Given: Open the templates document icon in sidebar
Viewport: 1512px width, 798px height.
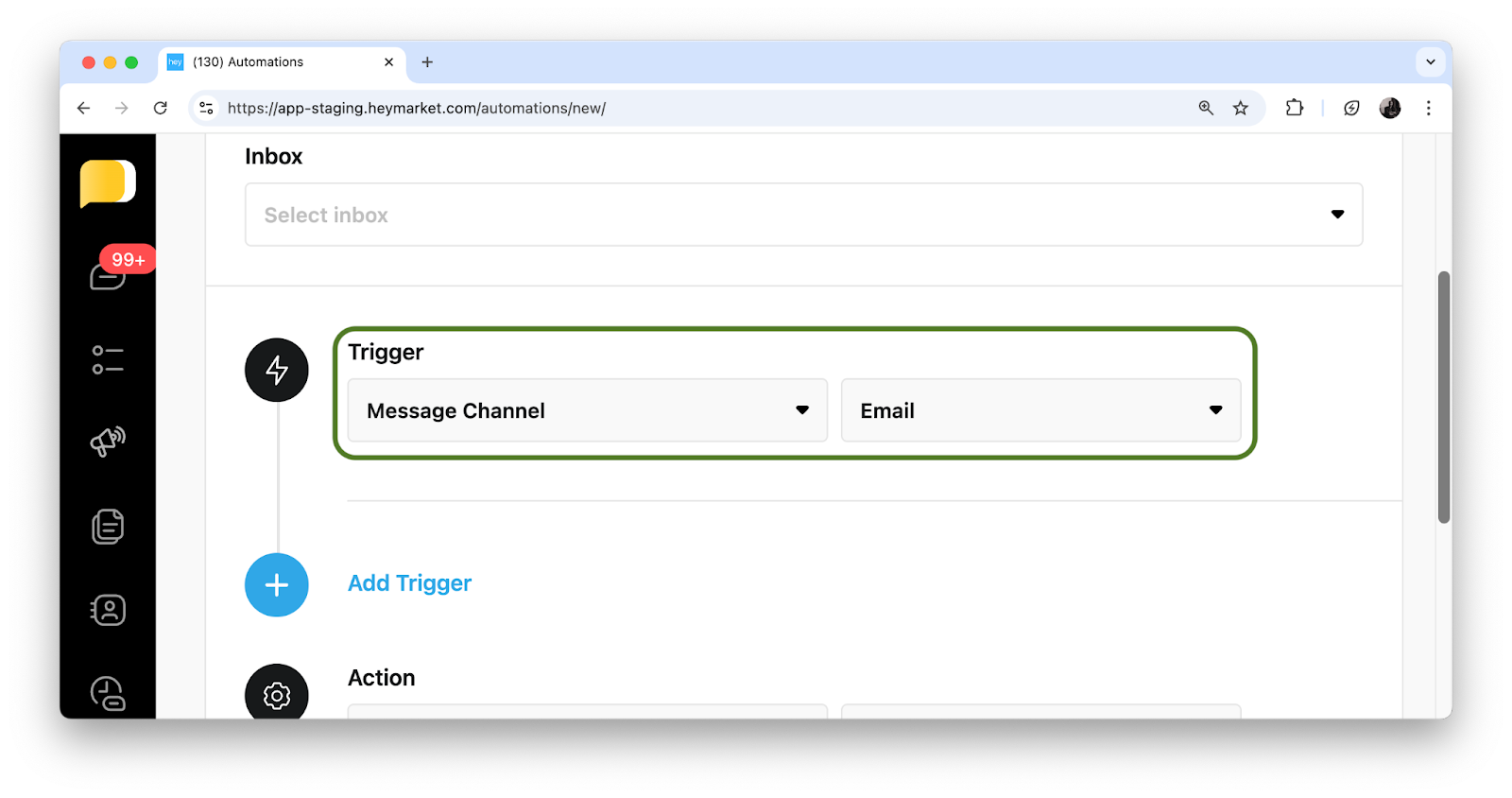Looking at the screenshot, I should [108, 527].
